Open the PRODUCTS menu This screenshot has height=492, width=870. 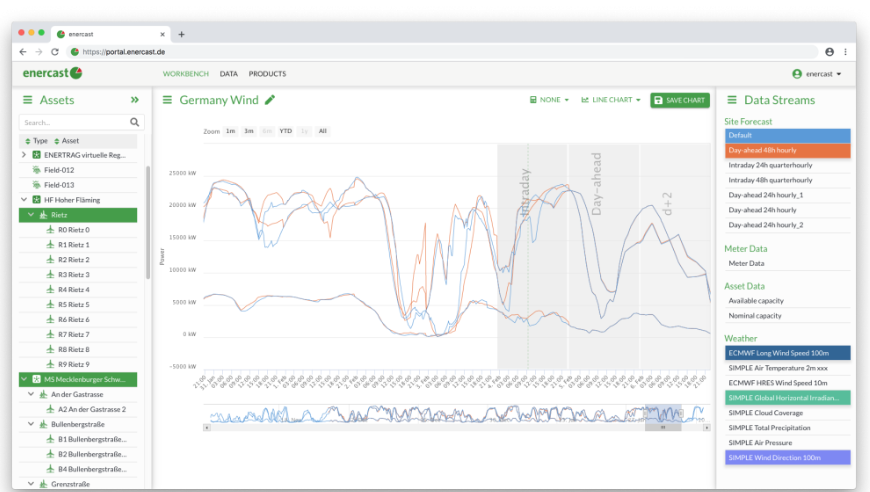point(267,74)
